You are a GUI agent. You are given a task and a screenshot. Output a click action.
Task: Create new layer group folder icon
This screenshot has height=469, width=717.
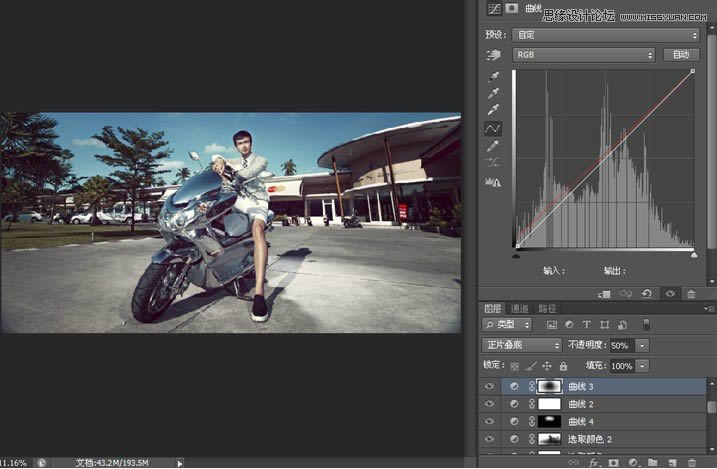click(653, 463)
